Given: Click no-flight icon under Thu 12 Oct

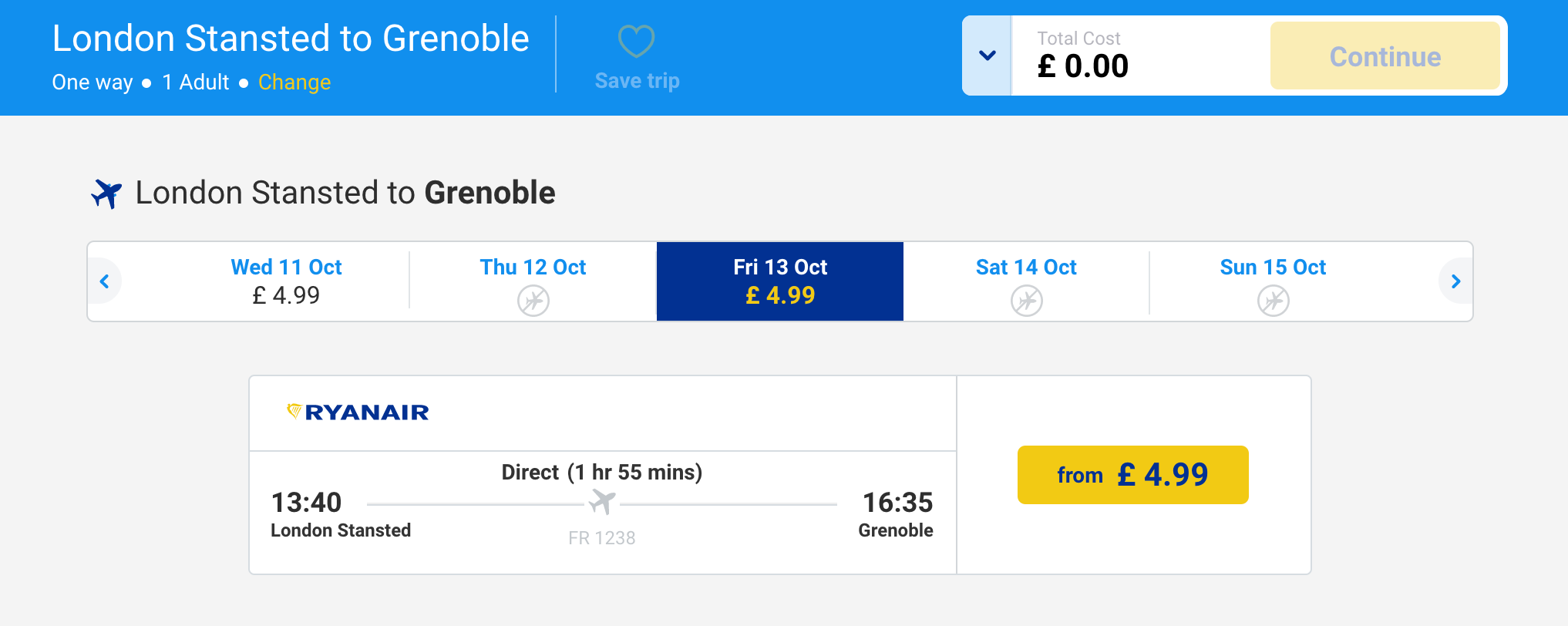Looking at the screenshot, I should click(x=533, y=300).
